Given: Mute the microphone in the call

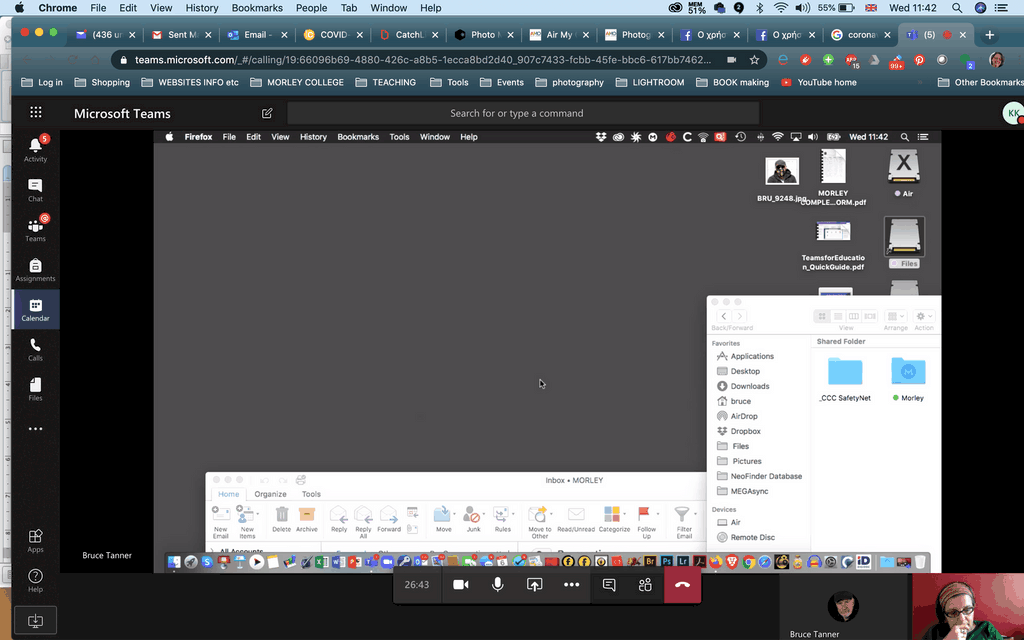Looking at the screenshot, I should click(497, 585).
